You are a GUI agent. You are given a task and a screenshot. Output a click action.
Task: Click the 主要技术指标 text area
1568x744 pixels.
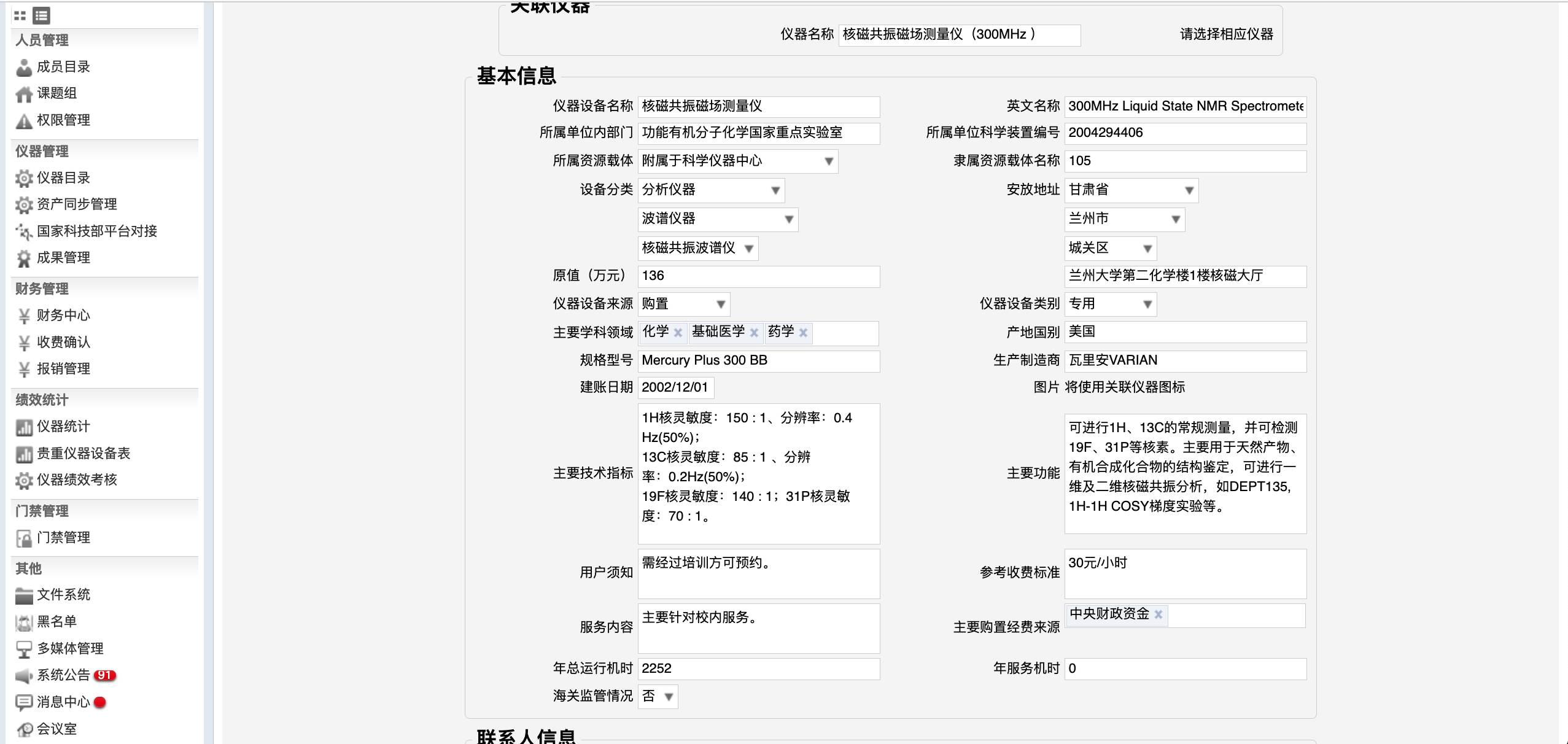[759, 474]
